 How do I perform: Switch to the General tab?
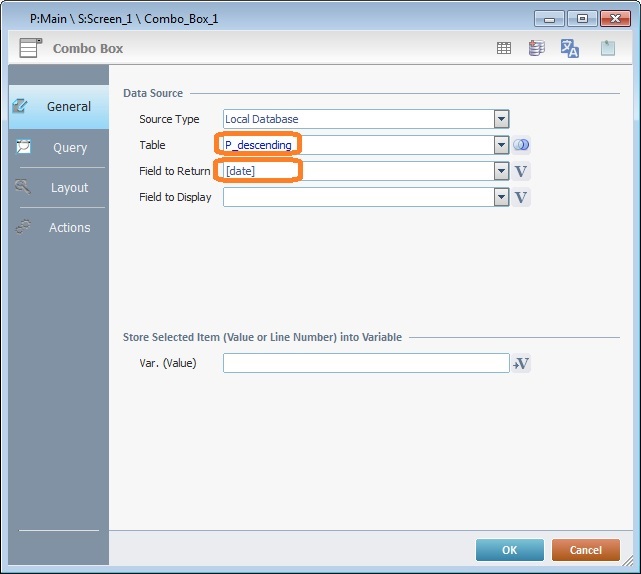[59, 107]
